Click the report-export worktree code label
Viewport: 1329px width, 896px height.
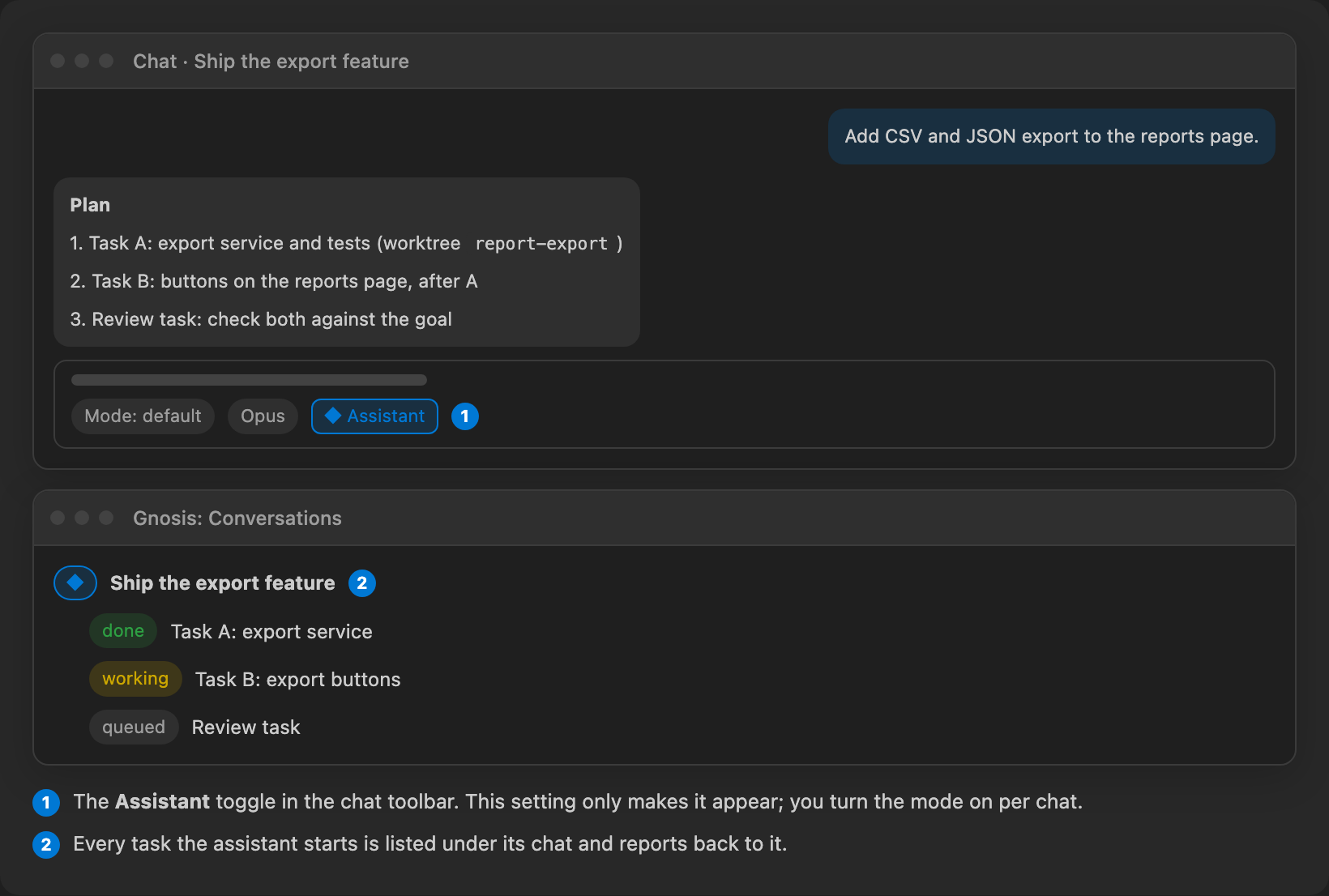click(541, 243)
